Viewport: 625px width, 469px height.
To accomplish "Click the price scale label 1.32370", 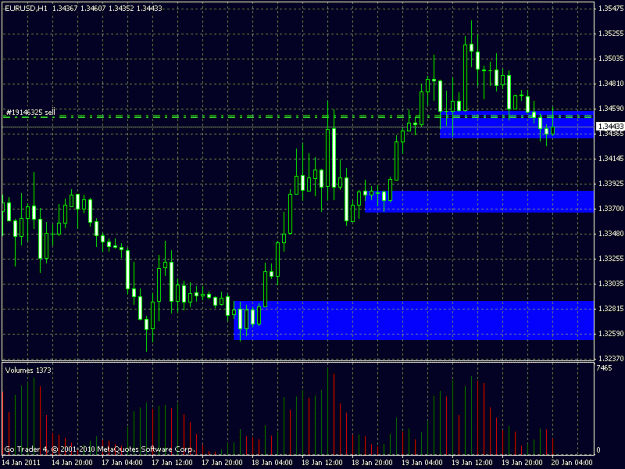I will 611,358.
